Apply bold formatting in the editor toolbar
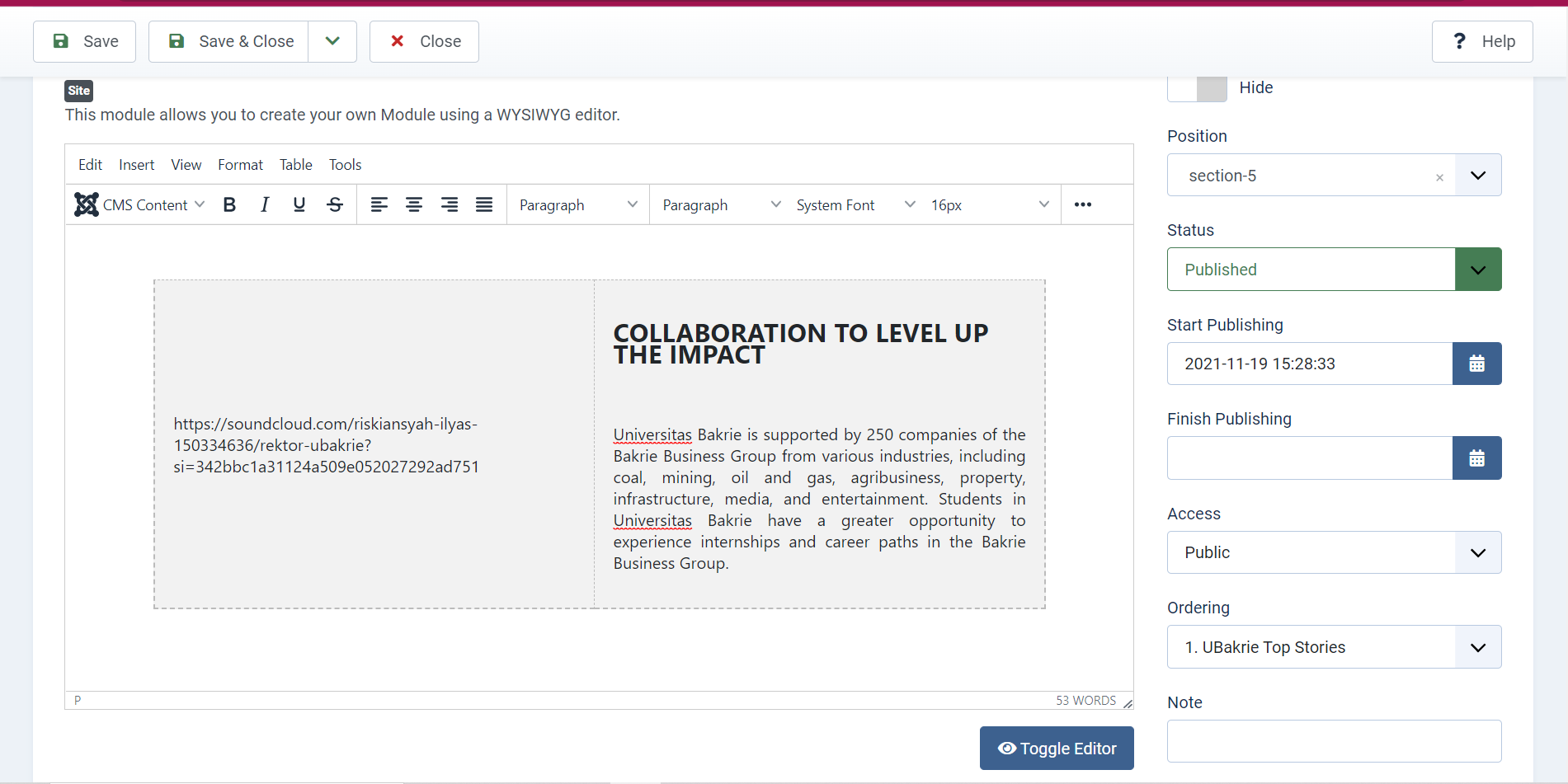Screen dimensions: 1568x784 point(230,205)
